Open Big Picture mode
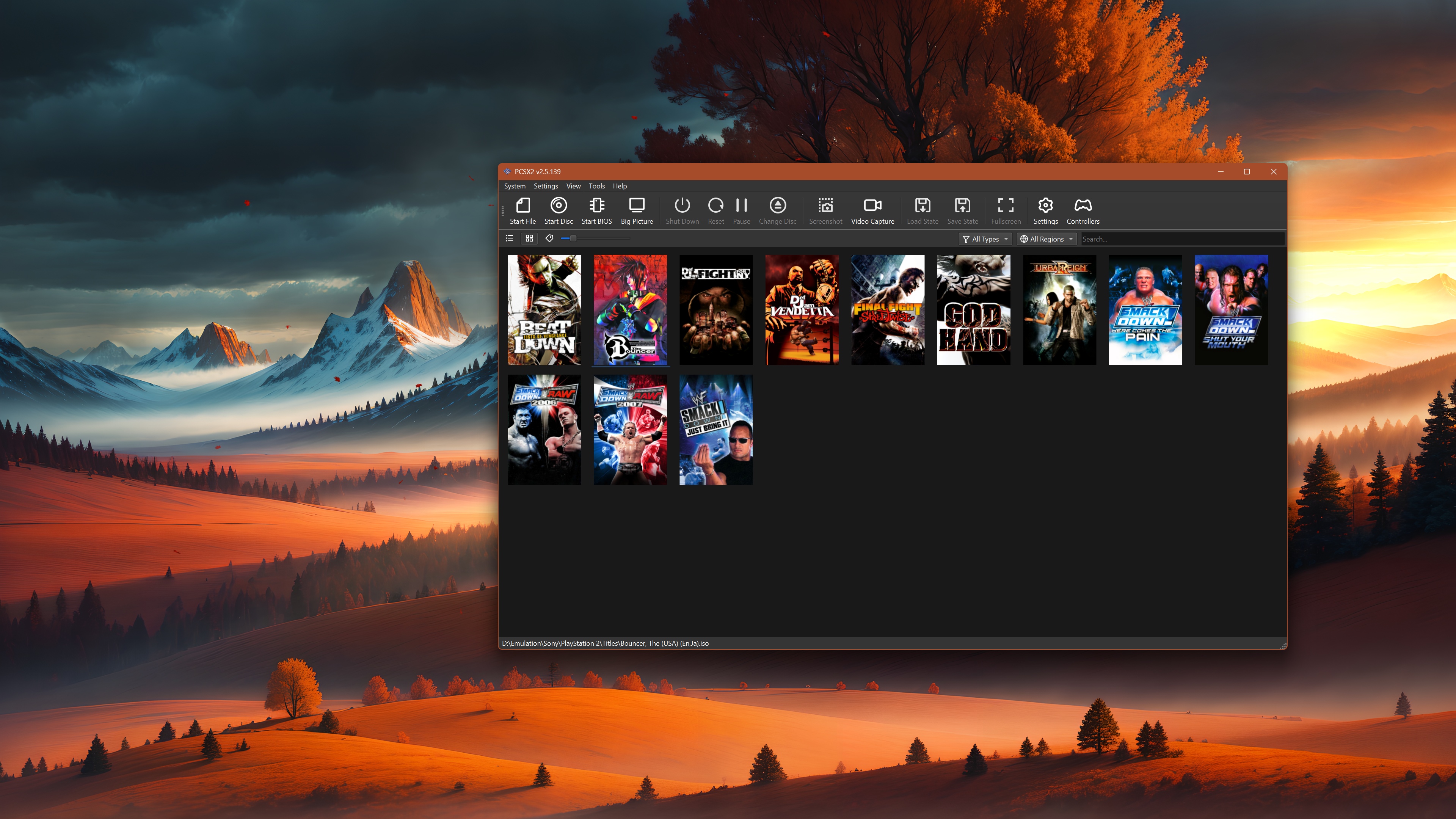Screen dimensions: 1456x819 pyautogui.click(x=637, y=212)
